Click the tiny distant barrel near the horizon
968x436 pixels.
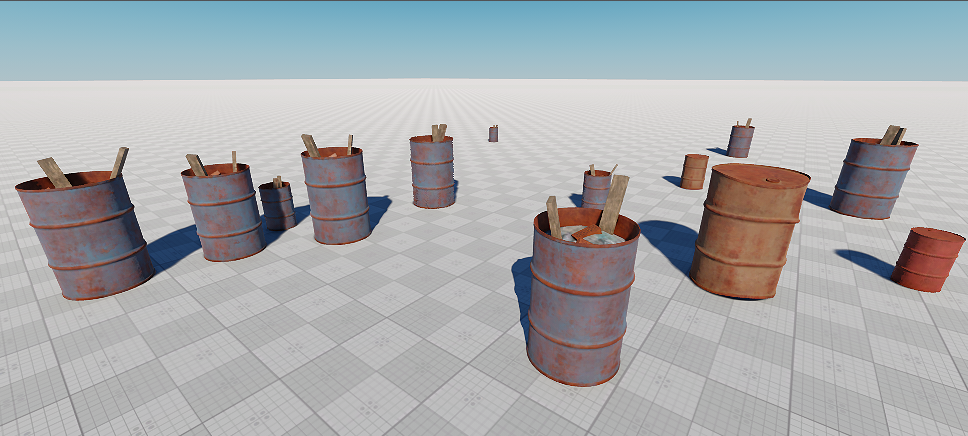click(x=493, y=133)
